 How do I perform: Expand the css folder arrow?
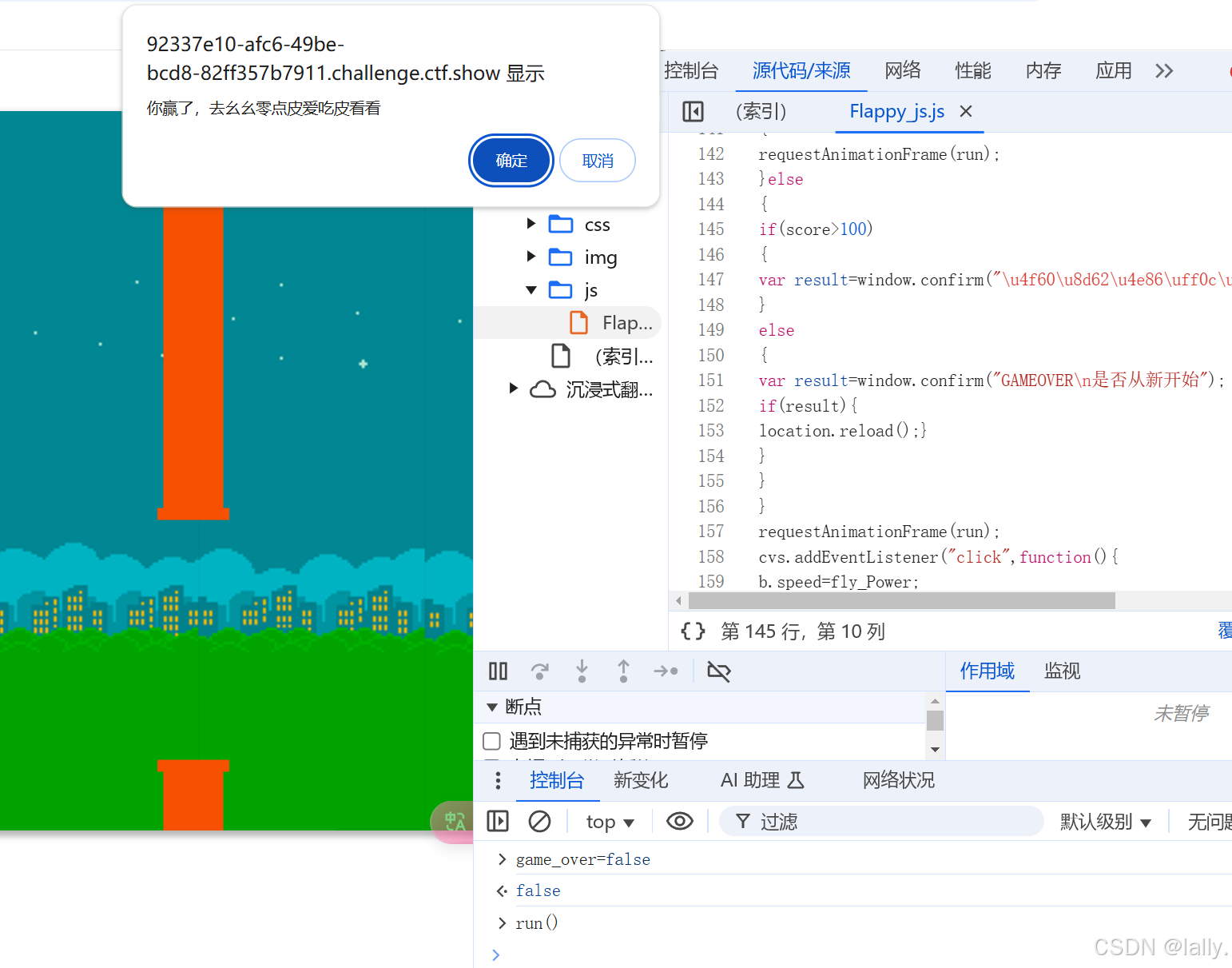(531, 224)
